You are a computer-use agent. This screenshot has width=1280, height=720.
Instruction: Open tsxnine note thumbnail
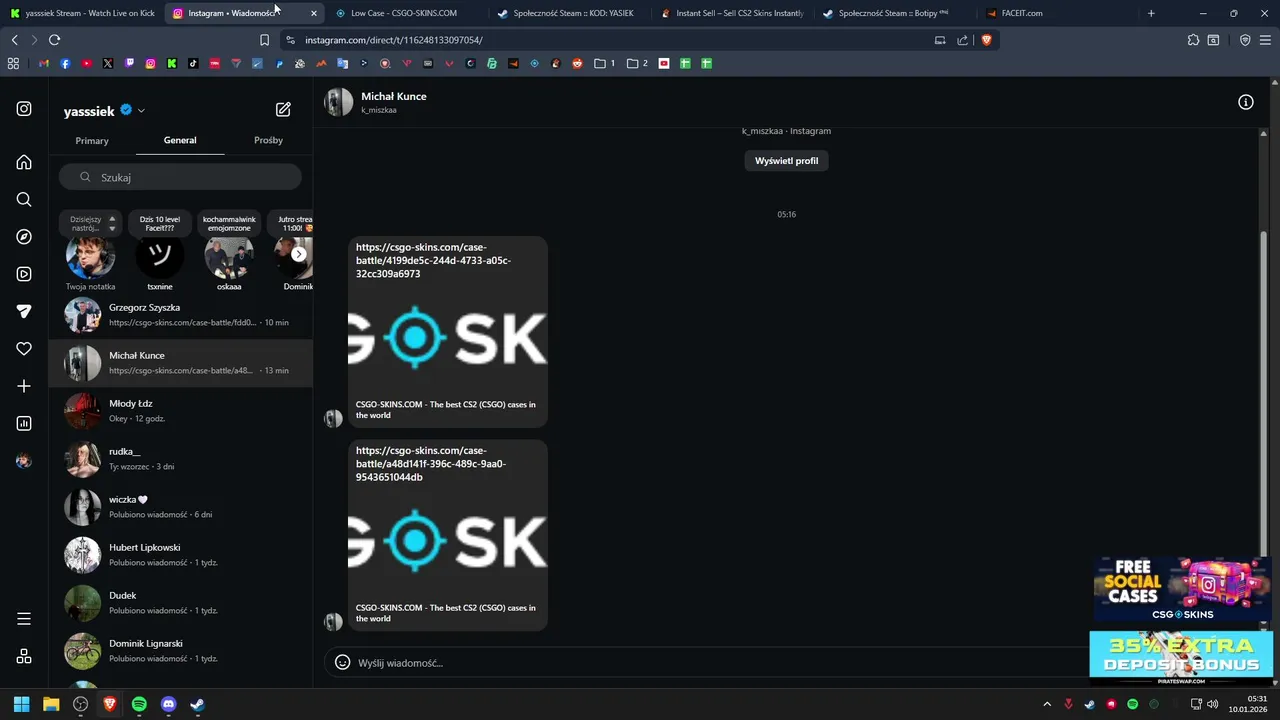[159, 258]
